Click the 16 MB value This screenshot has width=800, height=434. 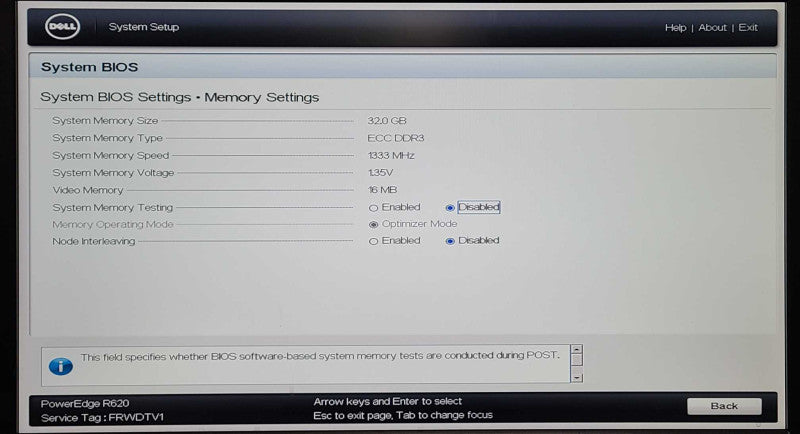pyautogui.click(x=382, y=190)
